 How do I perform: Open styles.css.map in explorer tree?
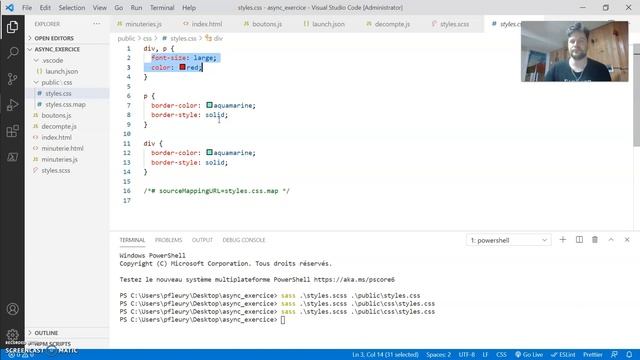tap(65, 104)
